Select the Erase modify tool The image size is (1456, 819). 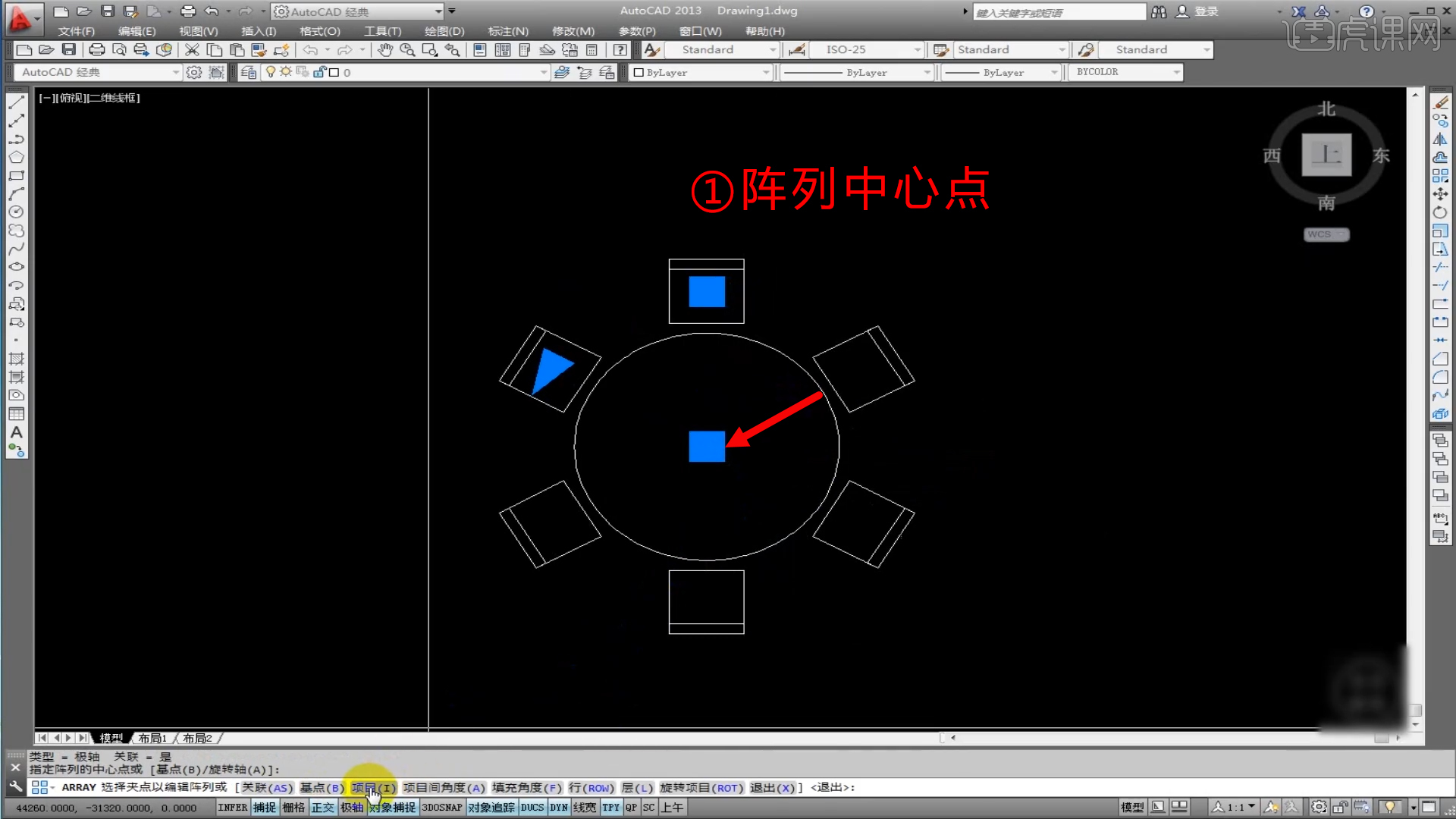tap(1440, 102)
